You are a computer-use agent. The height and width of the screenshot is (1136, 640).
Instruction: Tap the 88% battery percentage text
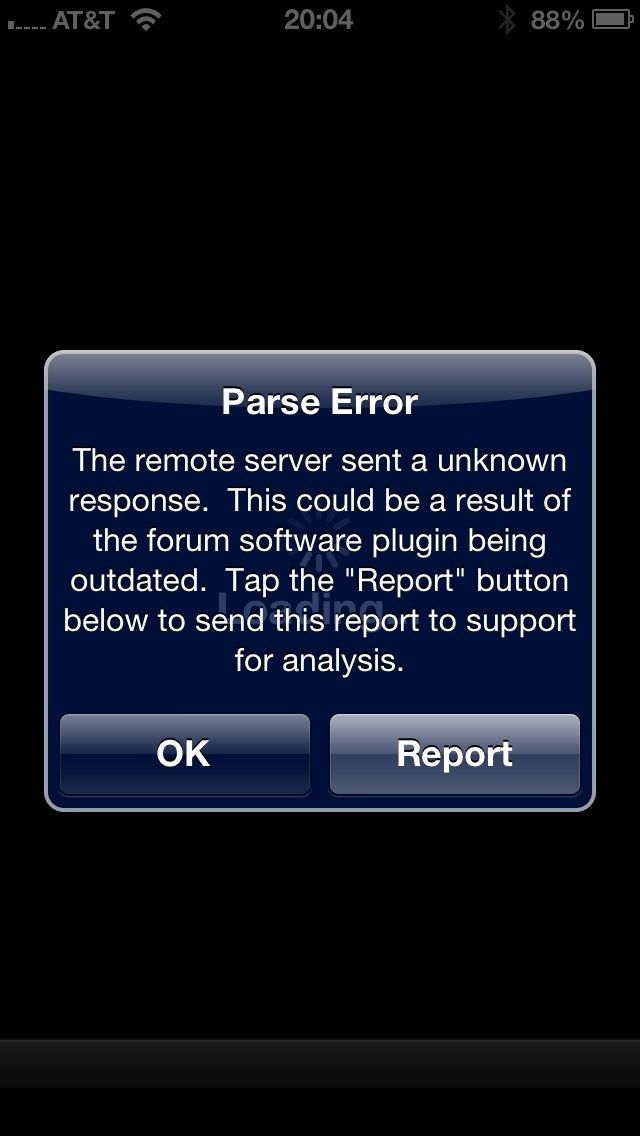click(557, 20)
